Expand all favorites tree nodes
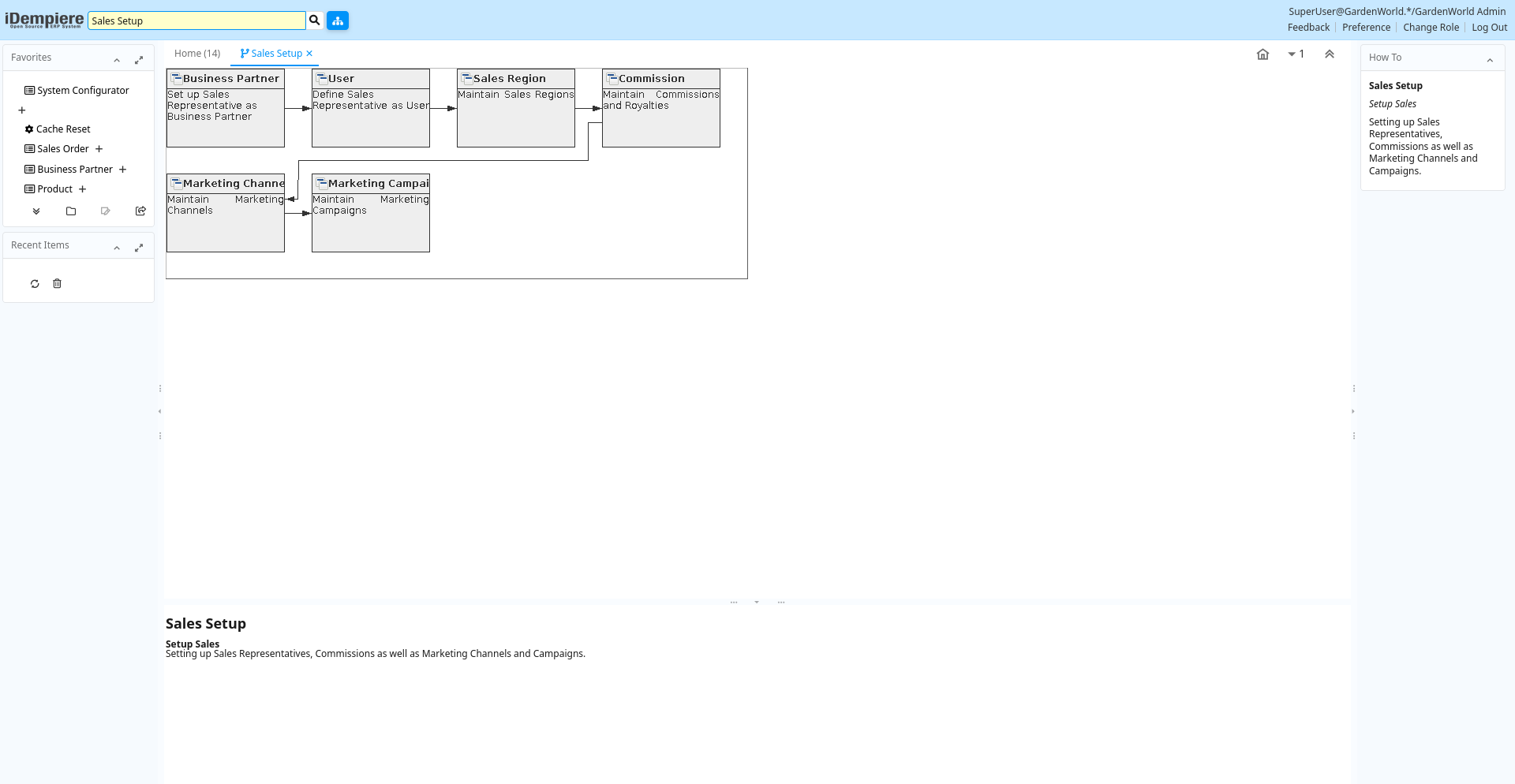This screenshot has height=784, width=1515. [x=36, y=211]
